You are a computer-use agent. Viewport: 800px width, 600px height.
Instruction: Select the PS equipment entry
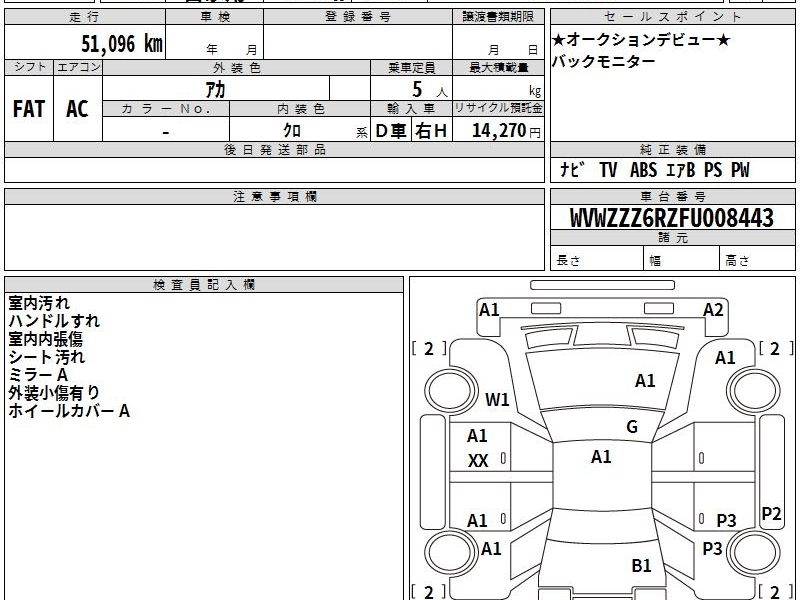[x=713, y=169]
